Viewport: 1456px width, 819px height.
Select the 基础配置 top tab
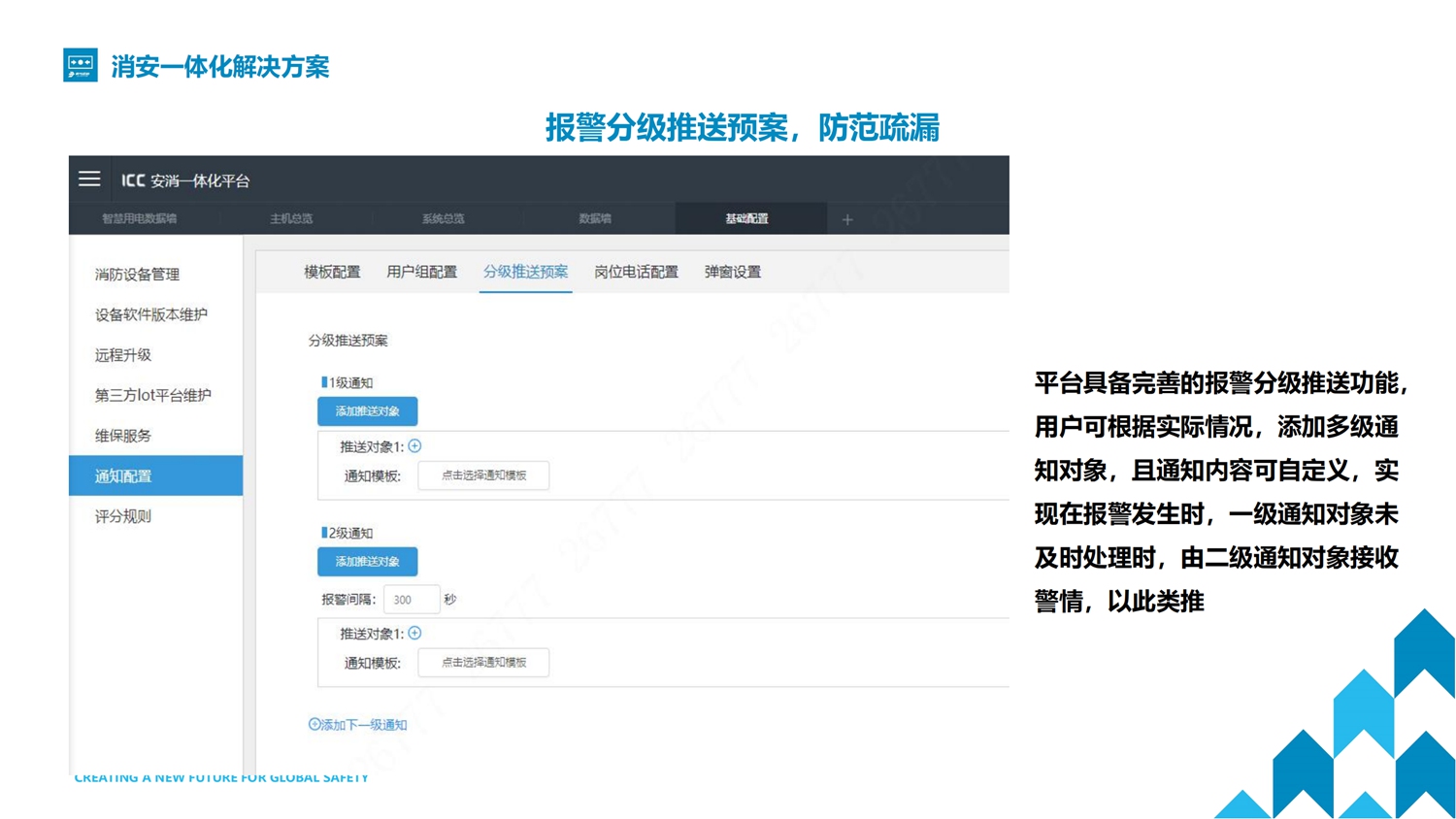pyautogui.click(x=746, y=219)
